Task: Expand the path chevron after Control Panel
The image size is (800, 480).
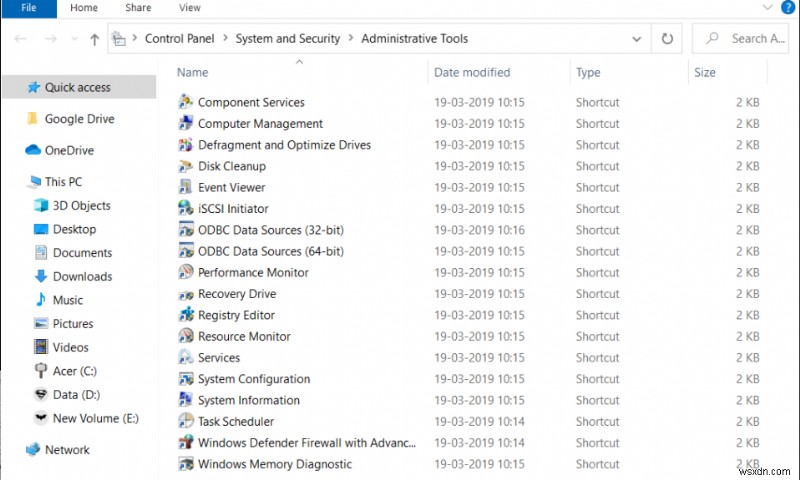Action: coord(225,39)
